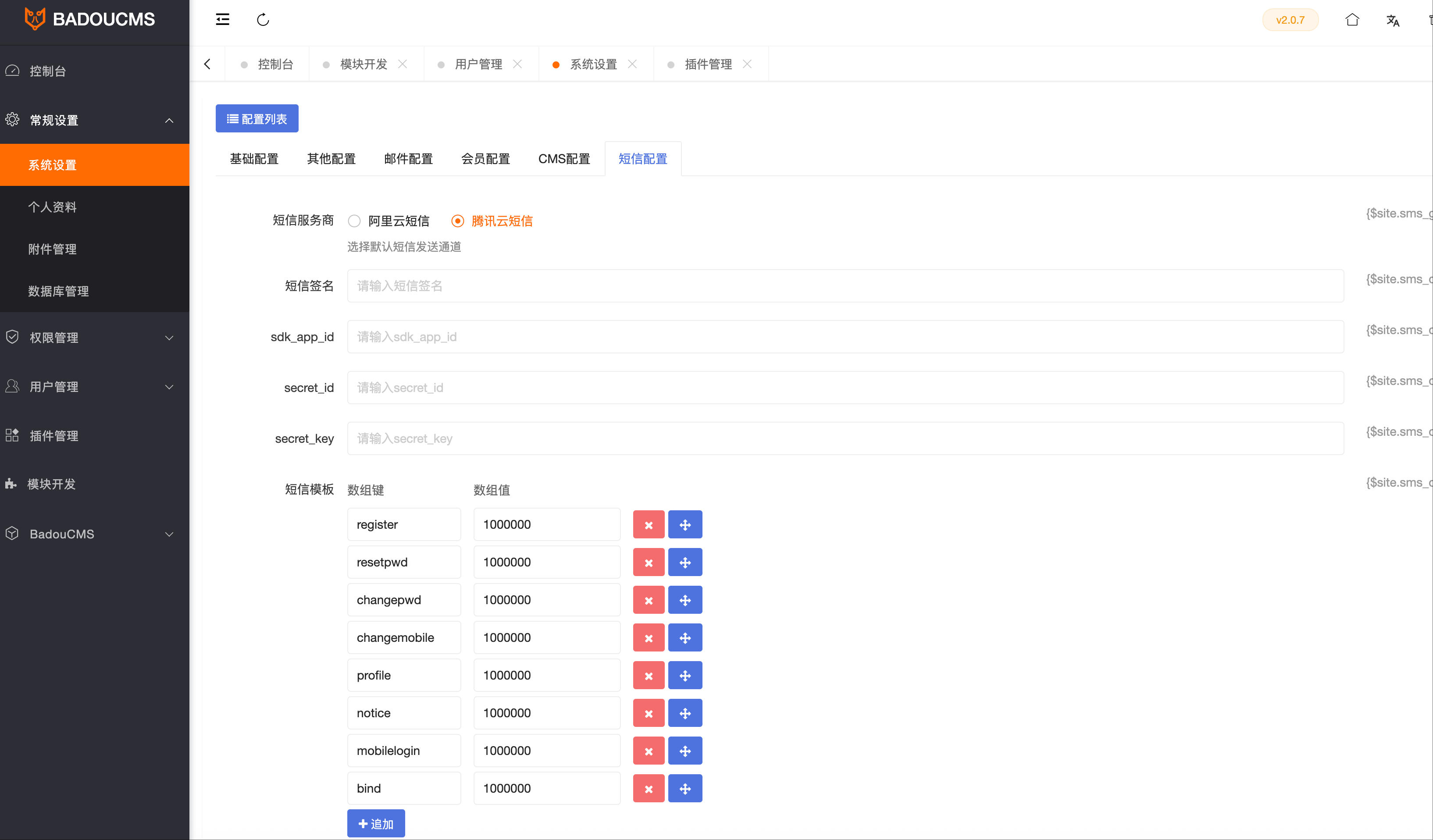Image resolution: width=1433 pixels, height=840 pixels.
Task: Delete the register template row with red X
Action: point(648,524)
